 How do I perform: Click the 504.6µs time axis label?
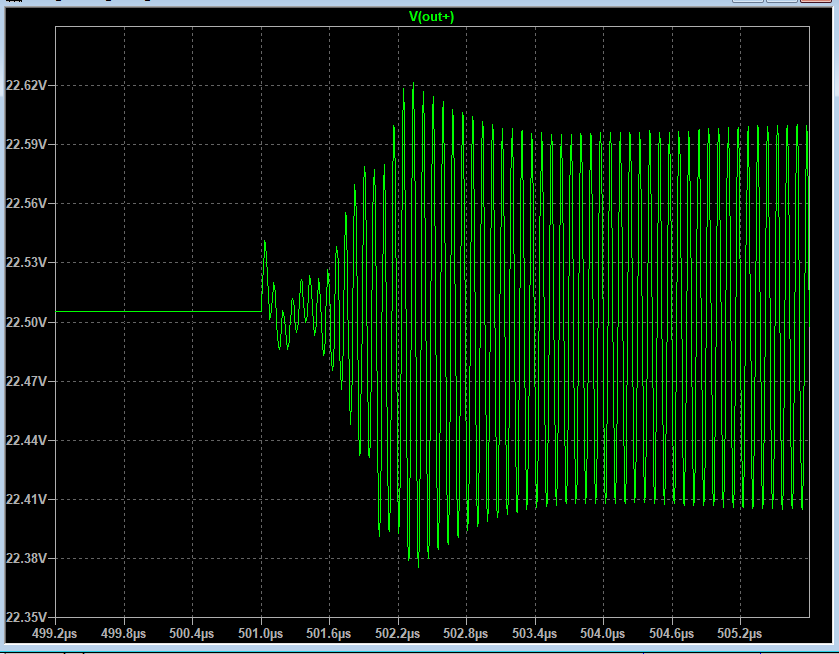tap(672, 634)
